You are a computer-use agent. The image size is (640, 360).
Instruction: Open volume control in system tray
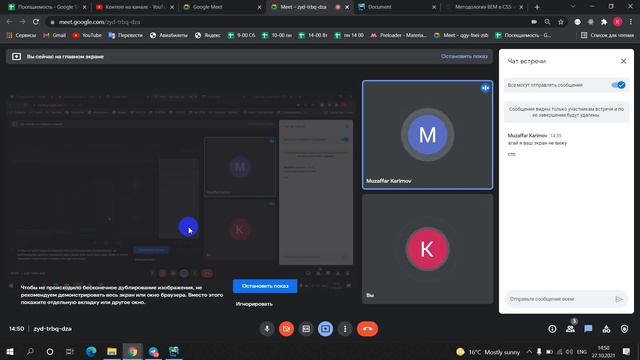pos(570,352)
